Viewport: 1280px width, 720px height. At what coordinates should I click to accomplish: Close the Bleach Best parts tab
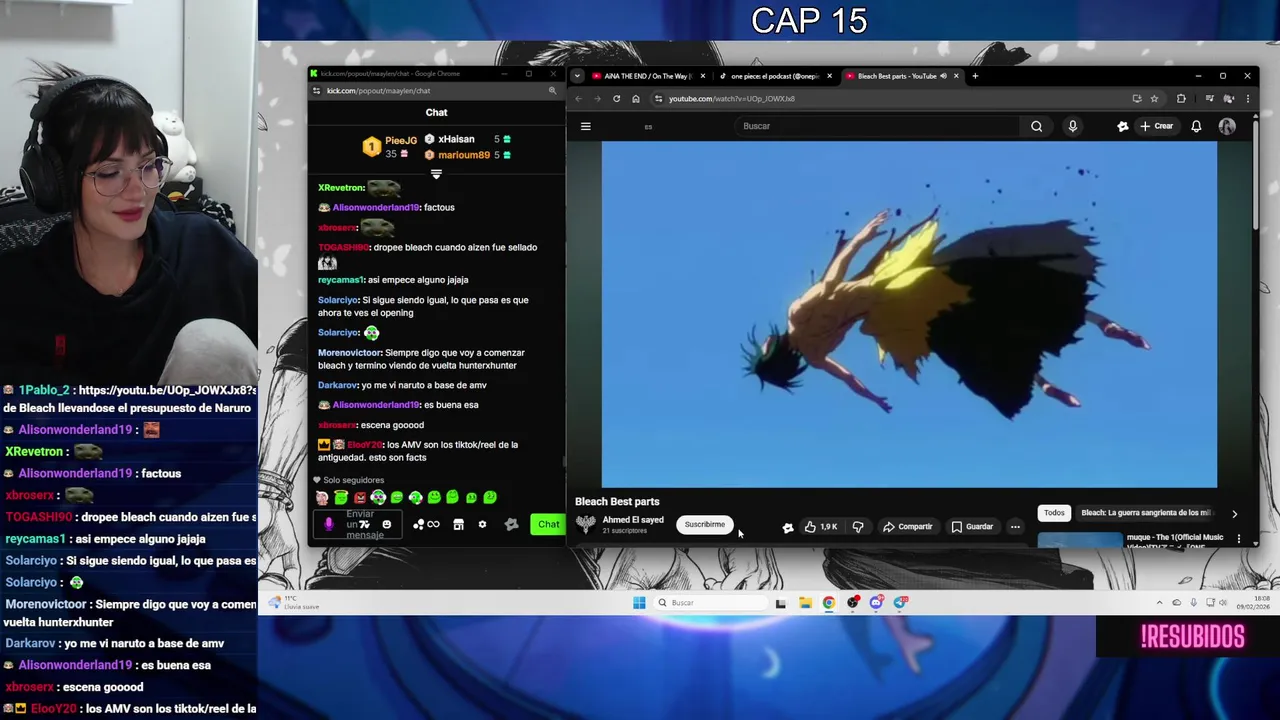point(956,76)
